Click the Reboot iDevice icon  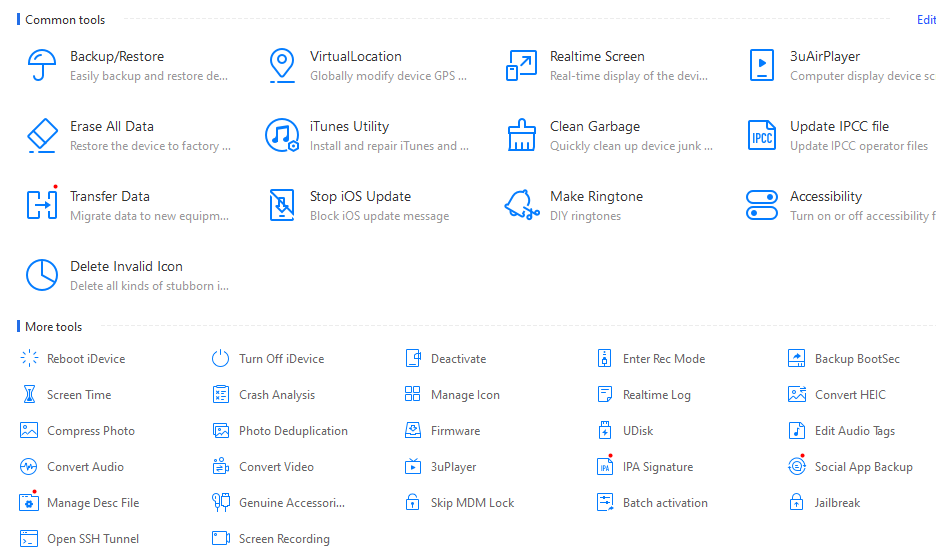click(x=29, y=358)
